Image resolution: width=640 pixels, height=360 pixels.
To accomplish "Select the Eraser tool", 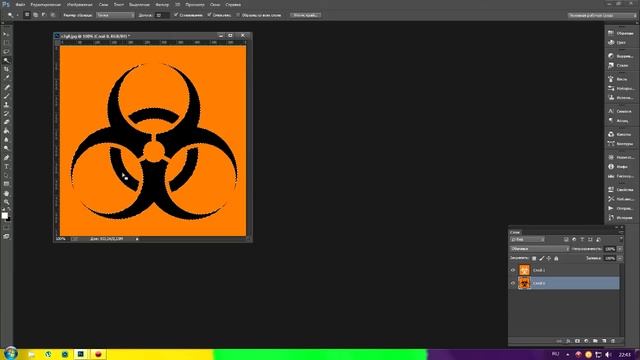I will 6,122.
